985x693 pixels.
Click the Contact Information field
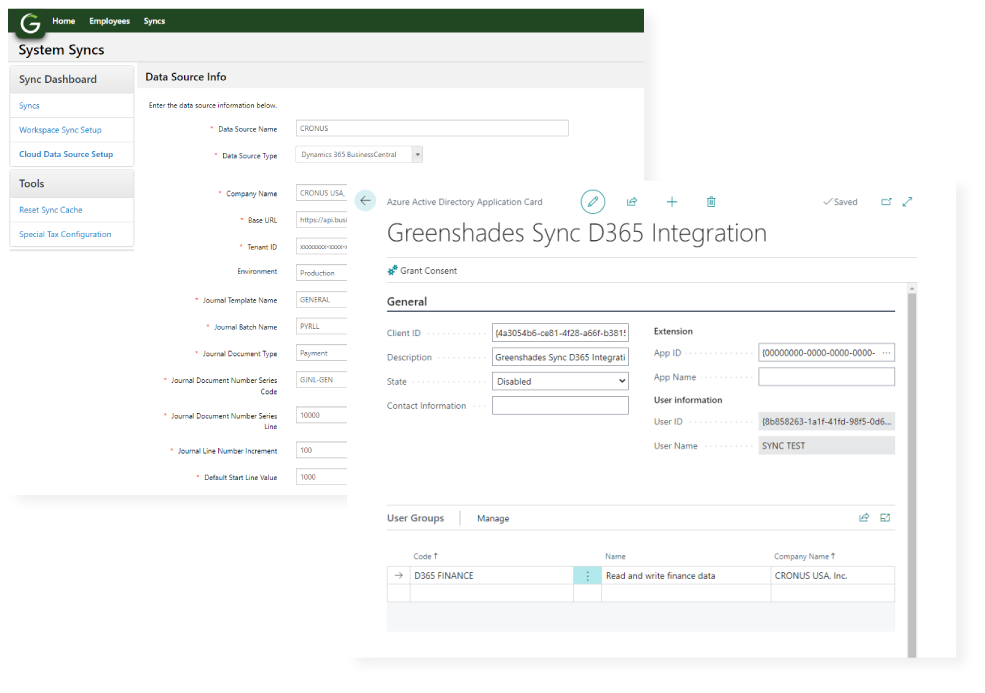point(560,405)
